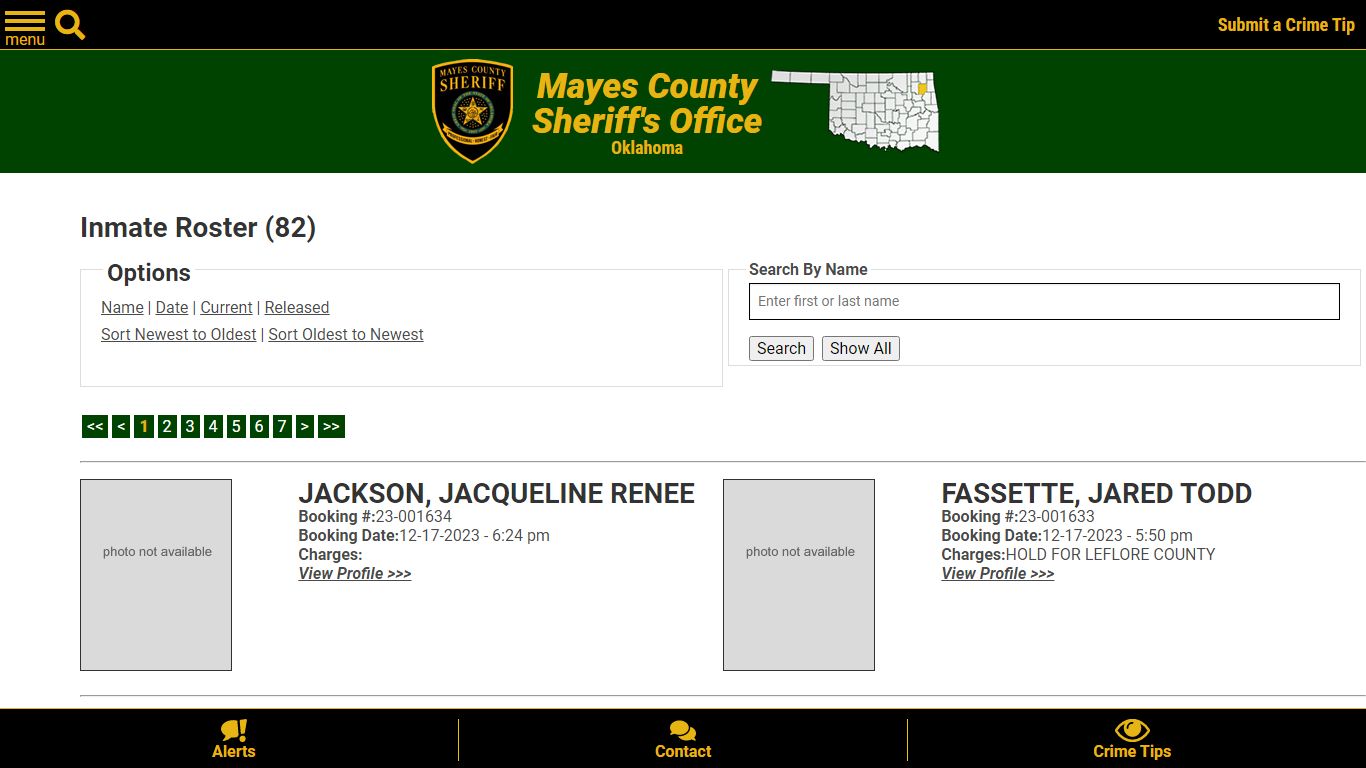Show Current inmates
Viewport: 1366px width, 768px height.
[x=226, y=307]
